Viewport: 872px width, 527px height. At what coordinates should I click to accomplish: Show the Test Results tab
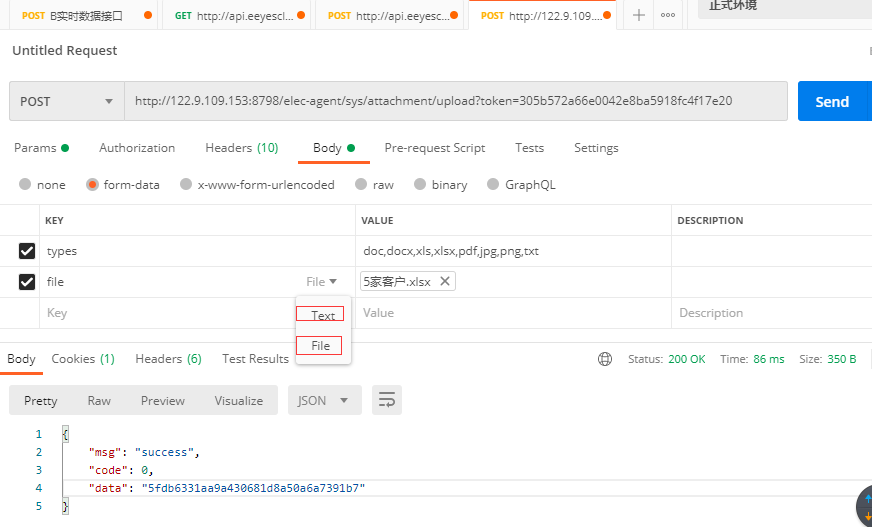tap(255, 359)
